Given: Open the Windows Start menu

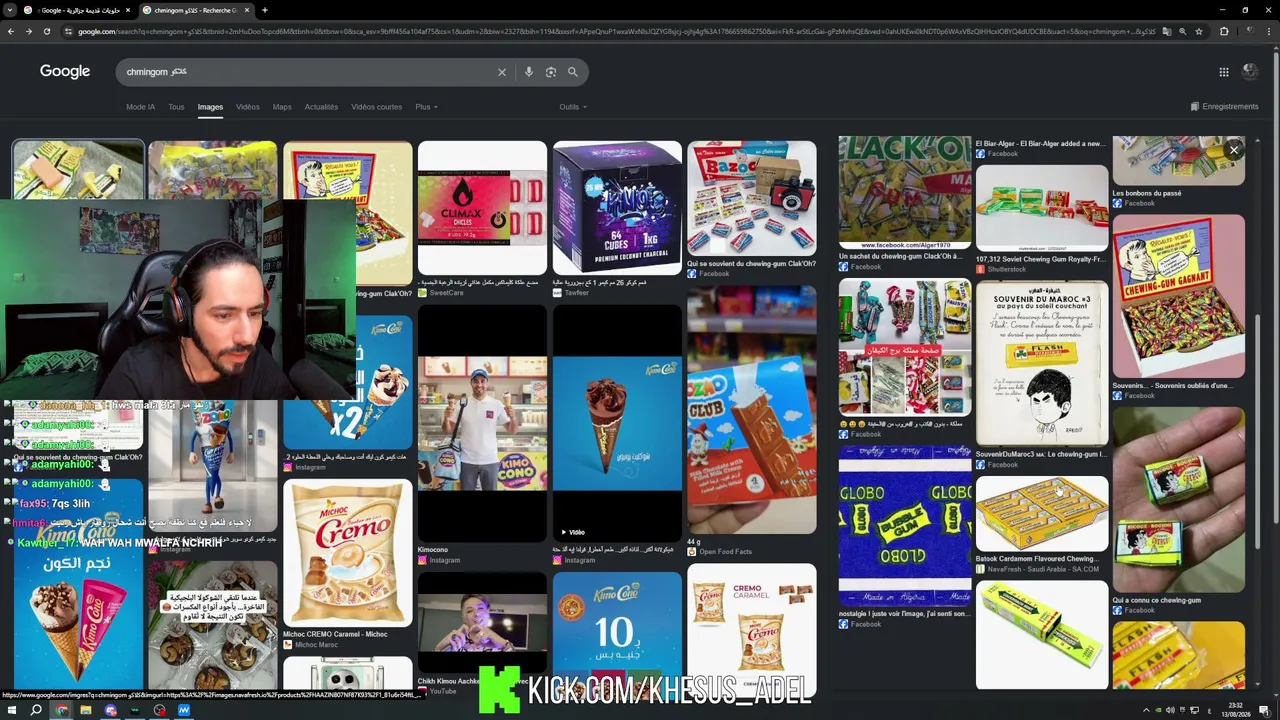Looking at the screenshot, I should (x=11, y=710).
